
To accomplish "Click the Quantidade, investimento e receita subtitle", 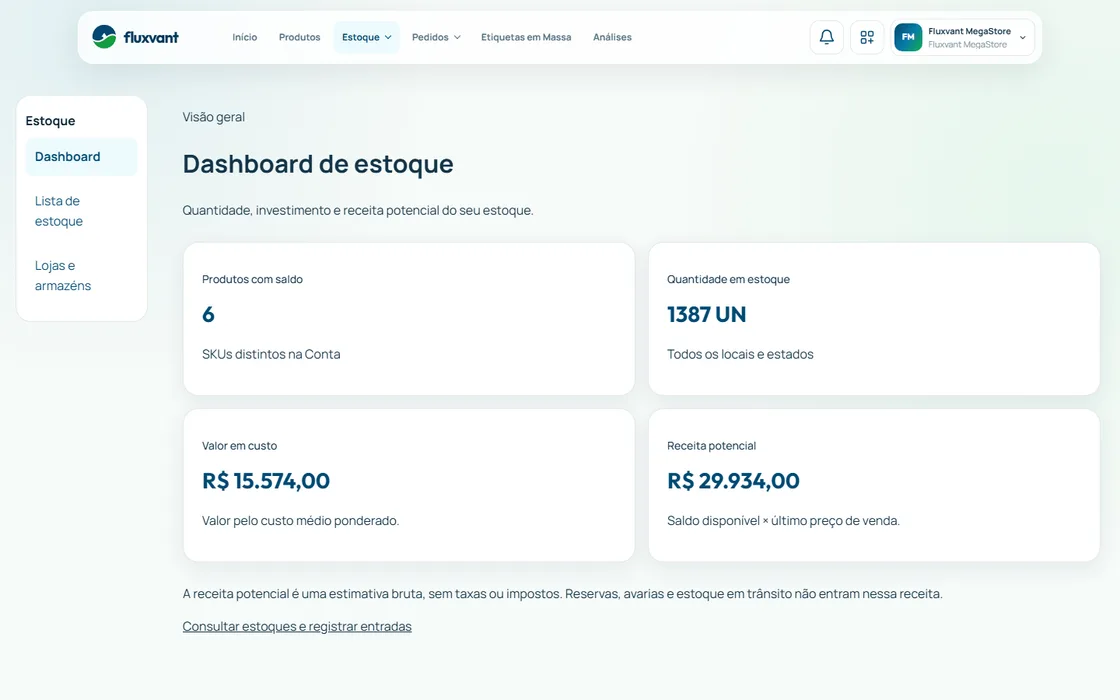I will point(358,210).
